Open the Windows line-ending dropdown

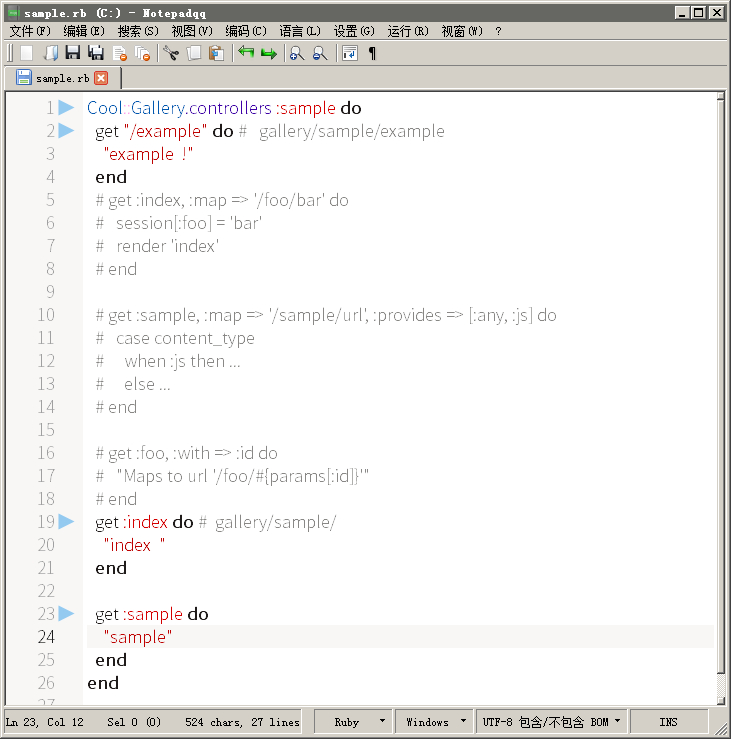tap(434, 722)
